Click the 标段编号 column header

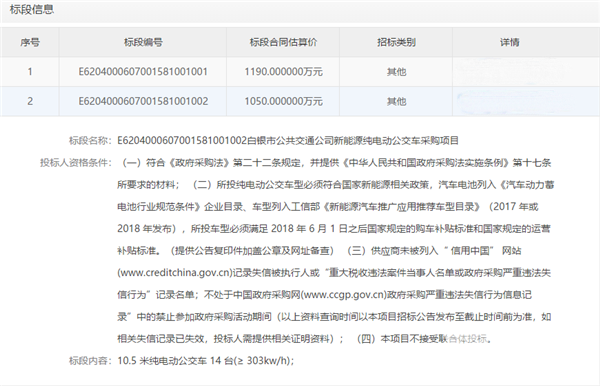coord(143,42)
